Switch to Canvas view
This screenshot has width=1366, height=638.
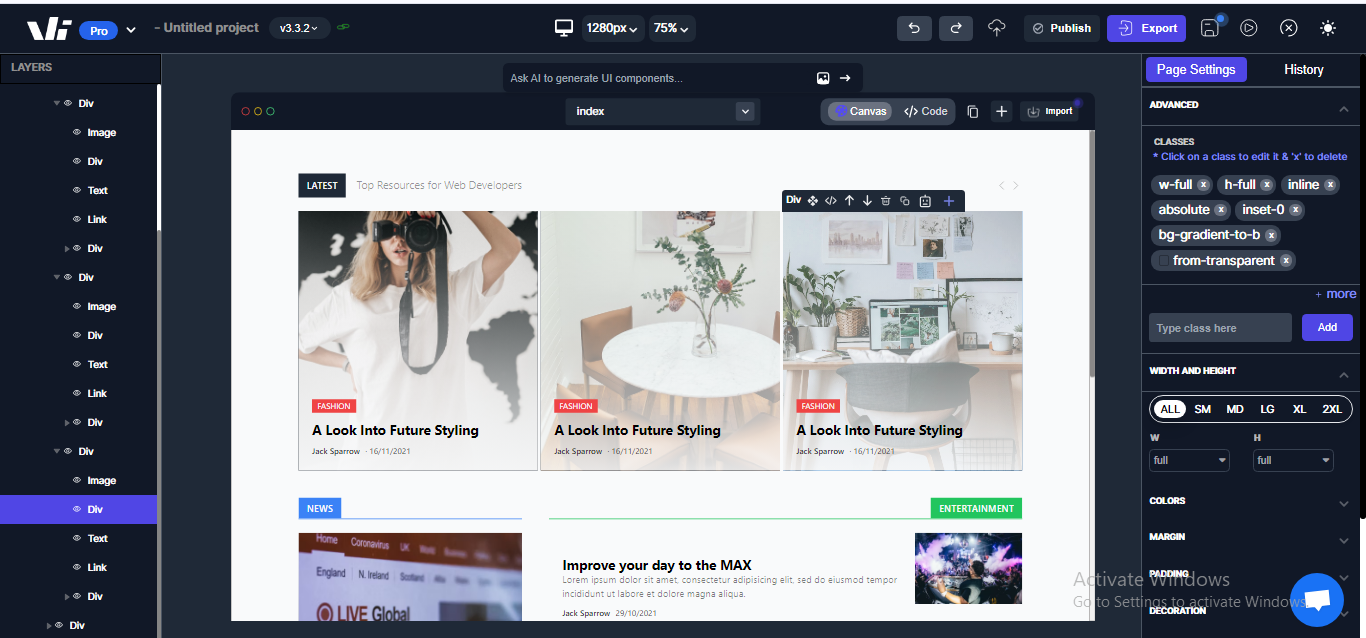point(861,111)
